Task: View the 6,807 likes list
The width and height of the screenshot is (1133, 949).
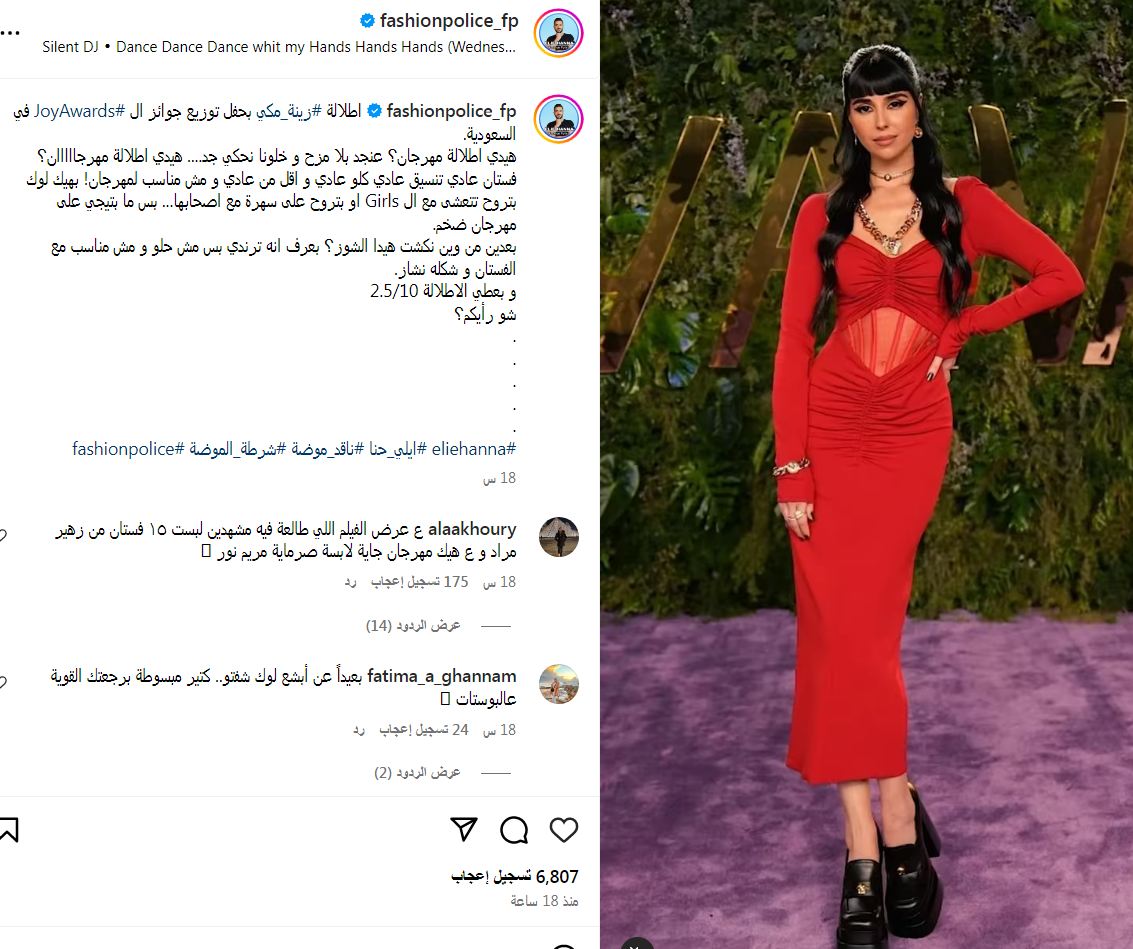Action: tap(515, 877)
